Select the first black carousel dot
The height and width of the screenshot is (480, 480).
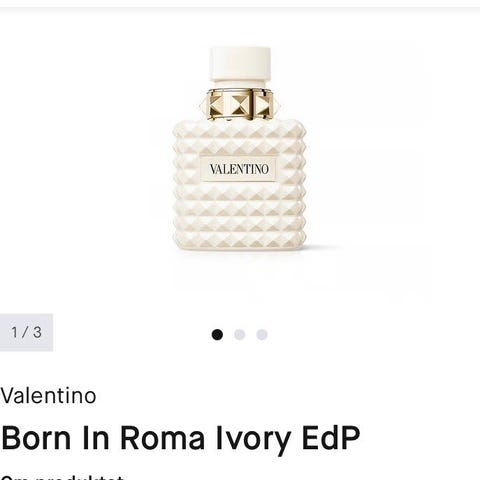click(x=217, y=334)
